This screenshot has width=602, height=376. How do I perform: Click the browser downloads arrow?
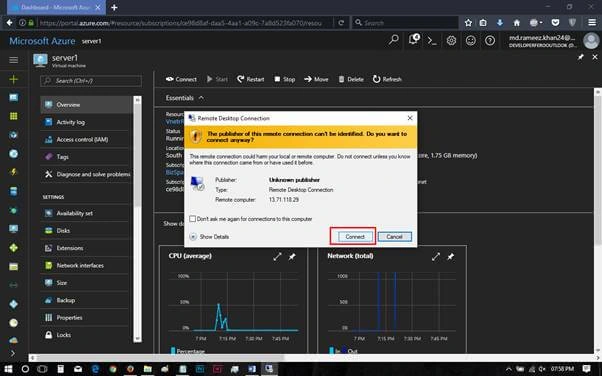[x=499, y=23]
